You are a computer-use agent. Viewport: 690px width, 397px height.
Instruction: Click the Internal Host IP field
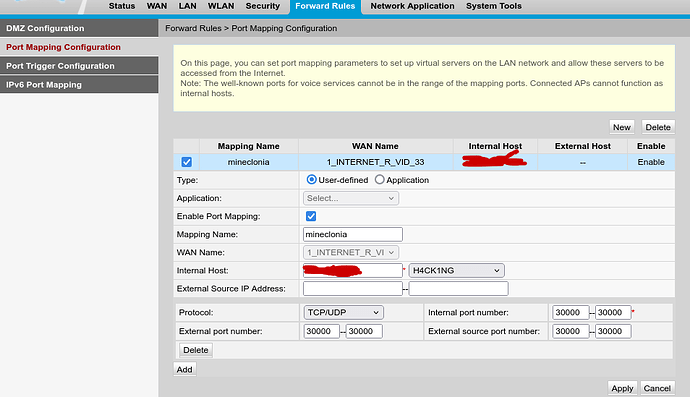pyautogui.click(x=352, y=270)
